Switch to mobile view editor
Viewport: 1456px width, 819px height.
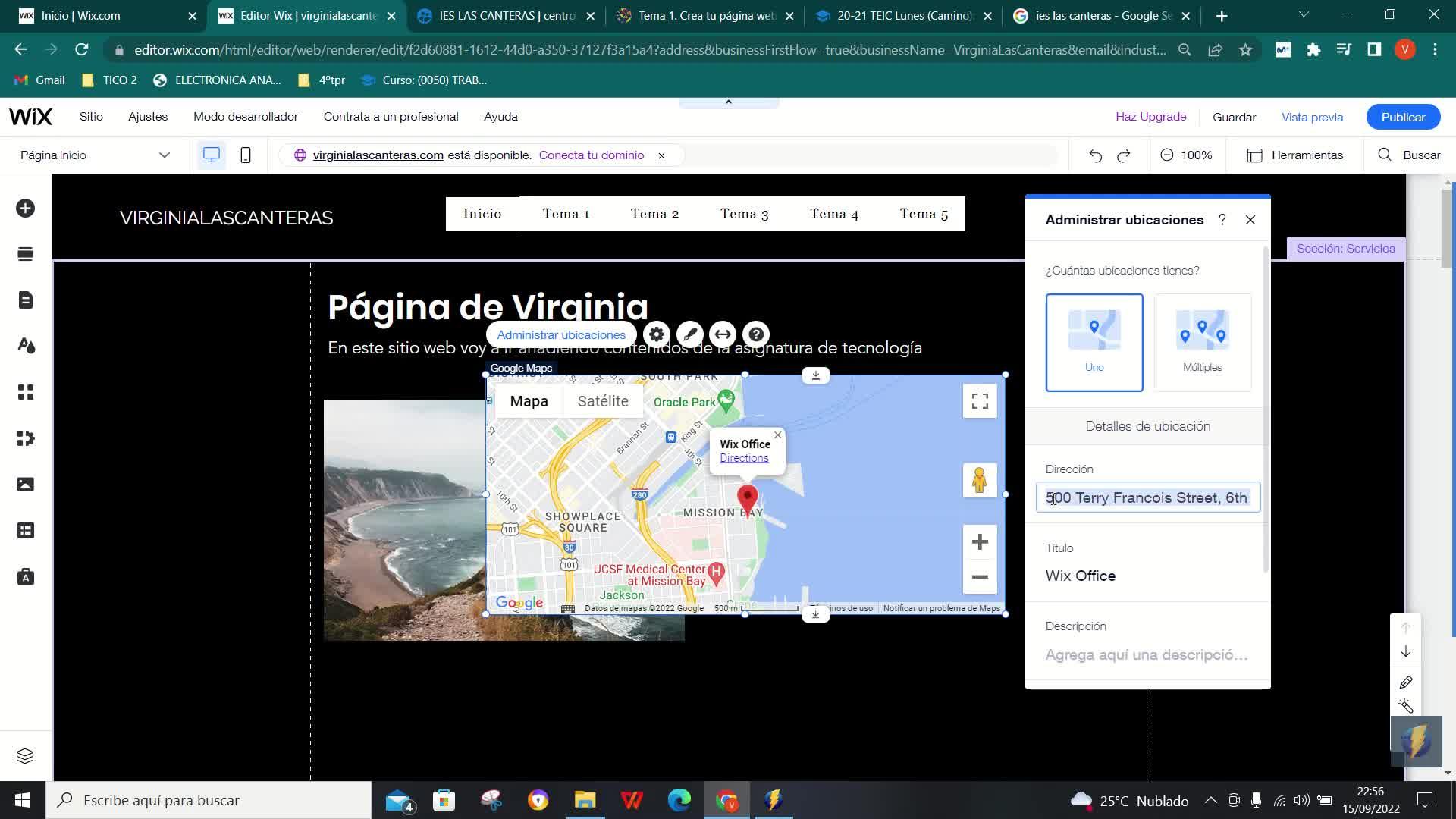245,155
